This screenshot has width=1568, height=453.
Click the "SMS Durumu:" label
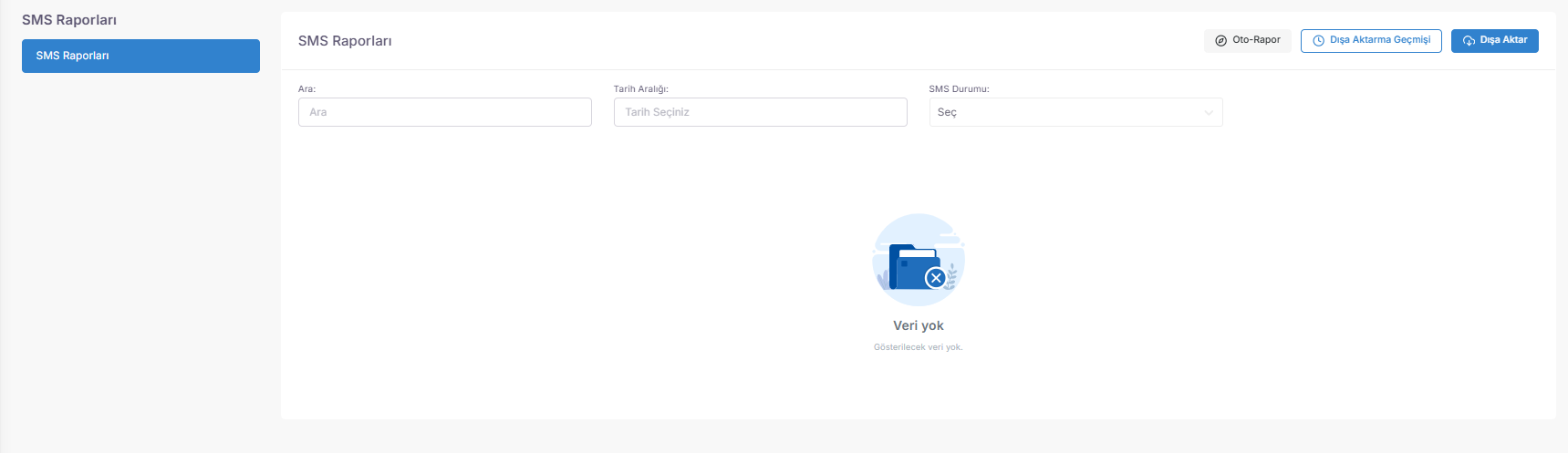pyautogui.click(x=960, y=89)
